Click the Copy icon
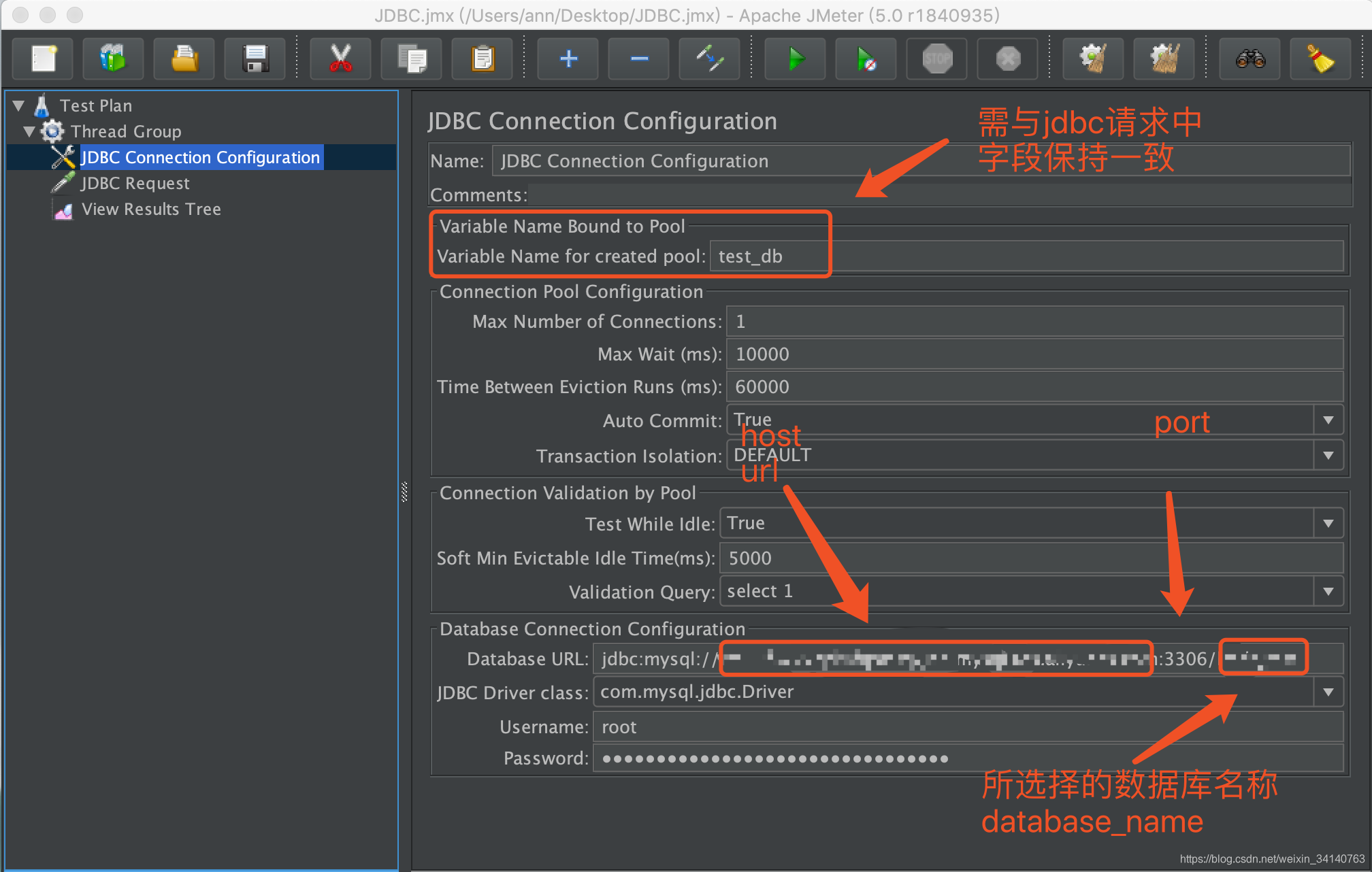Viewport: 1372px width, 872px height. click(x=412, y=58)
